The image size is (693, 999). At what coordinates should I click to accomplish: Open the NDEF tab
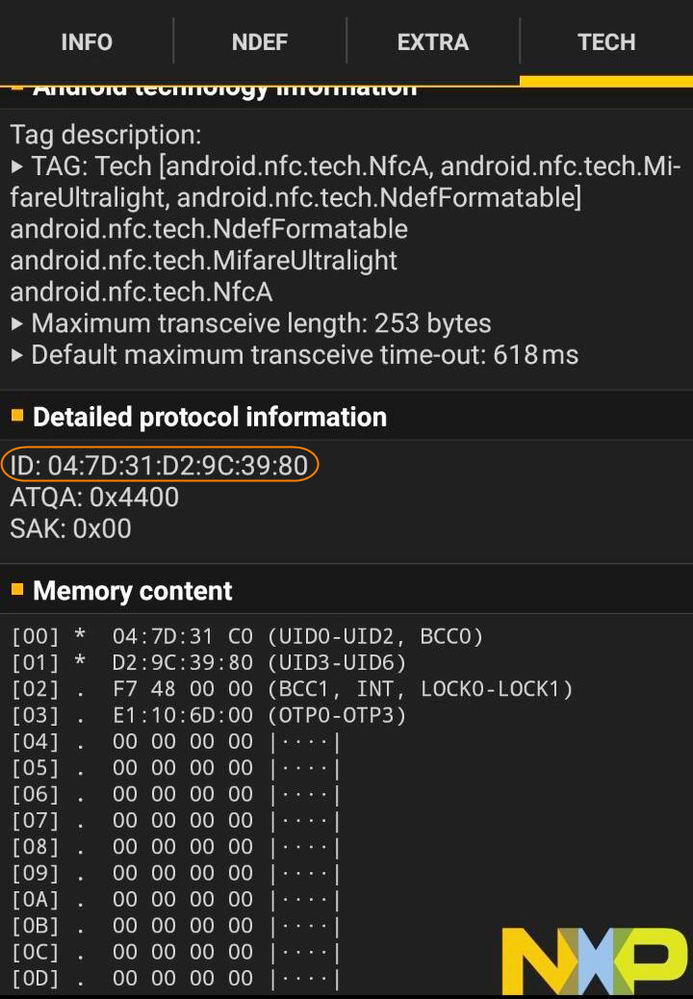coord(260,42)
